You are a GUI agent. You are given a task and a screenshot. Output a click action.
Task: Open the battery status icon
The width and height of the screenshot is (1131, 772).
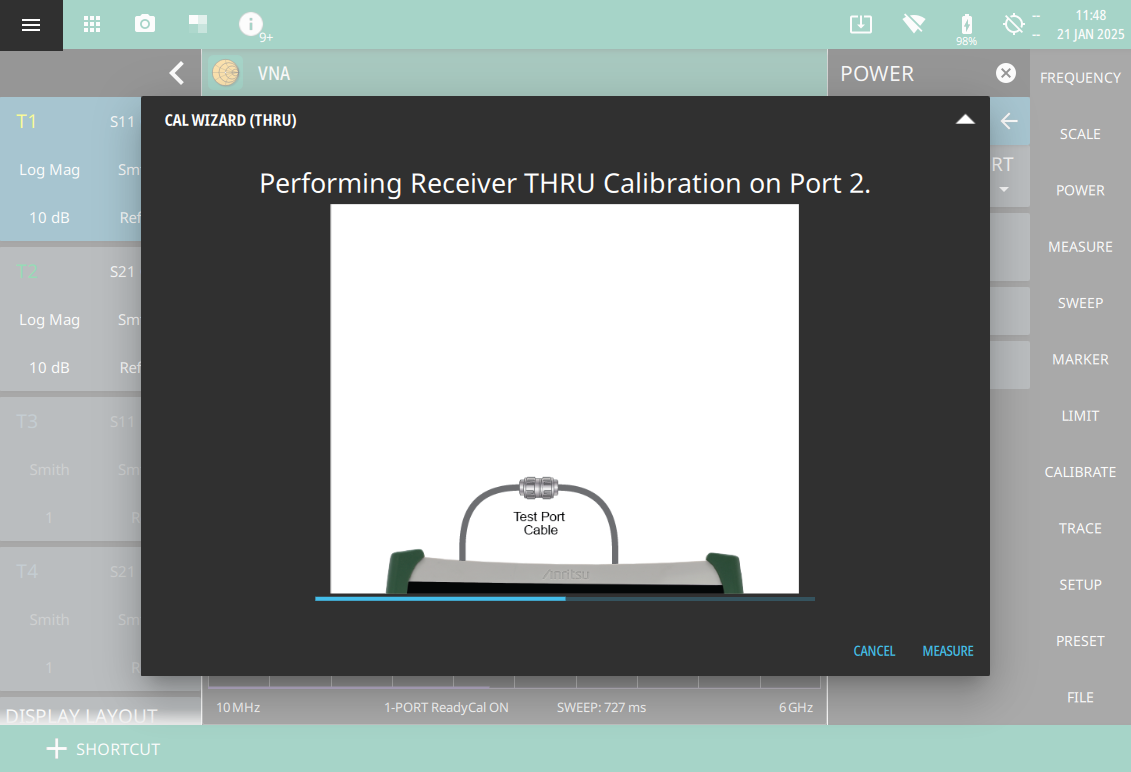[x=966, y=25]
